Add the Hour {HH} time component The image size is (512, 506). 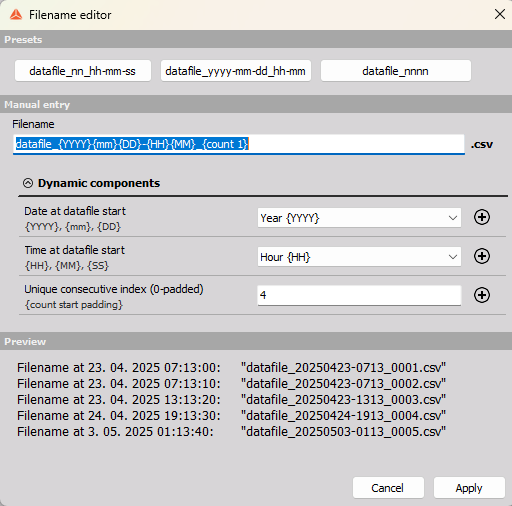coord(482,256)
